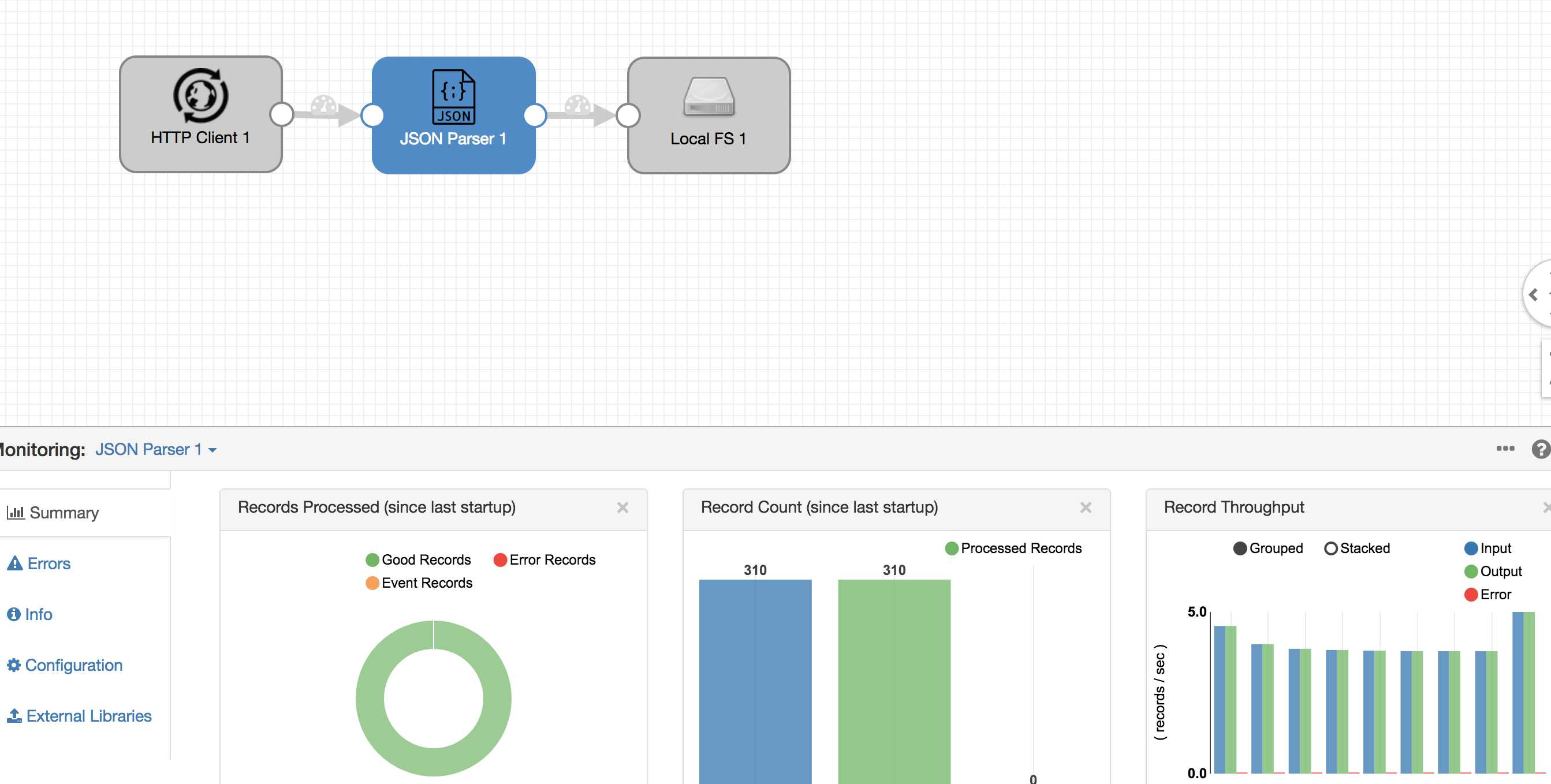The image size is (1551, 784).
Task: Toggle the Event Records legend item
Action: point(419,583)
